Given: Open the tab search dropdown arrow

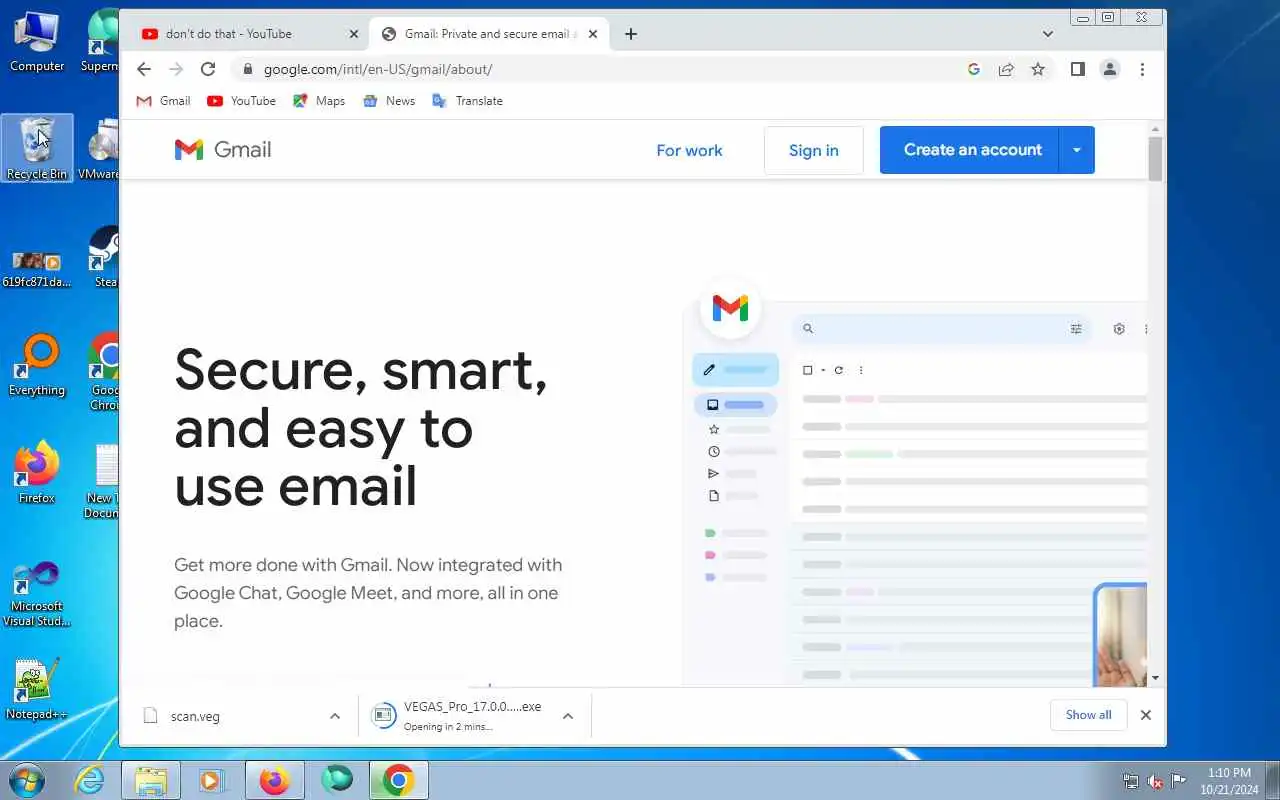Looking at the screenshot, I should tap(1047, 34).
